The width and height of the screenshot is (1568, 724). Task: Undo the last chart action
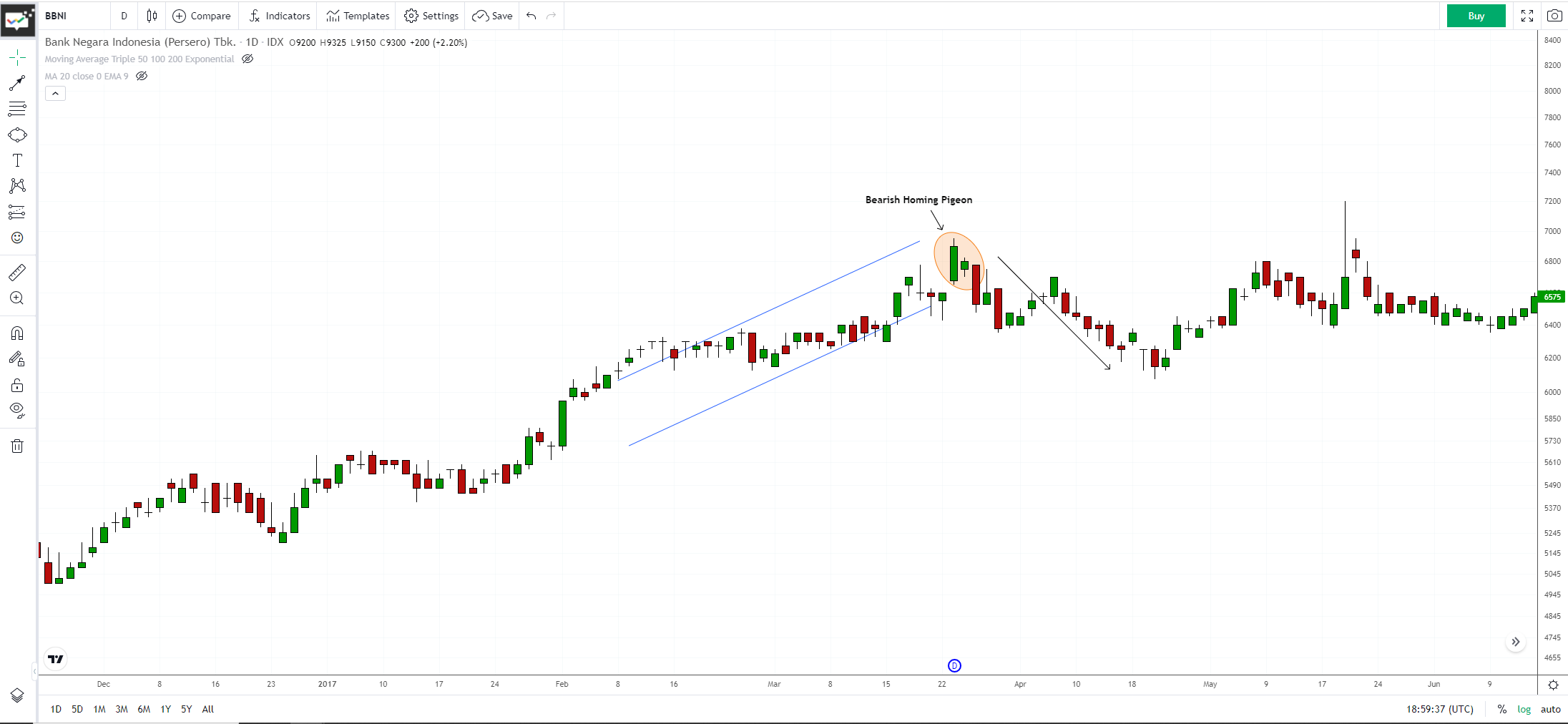coord(531,16)
